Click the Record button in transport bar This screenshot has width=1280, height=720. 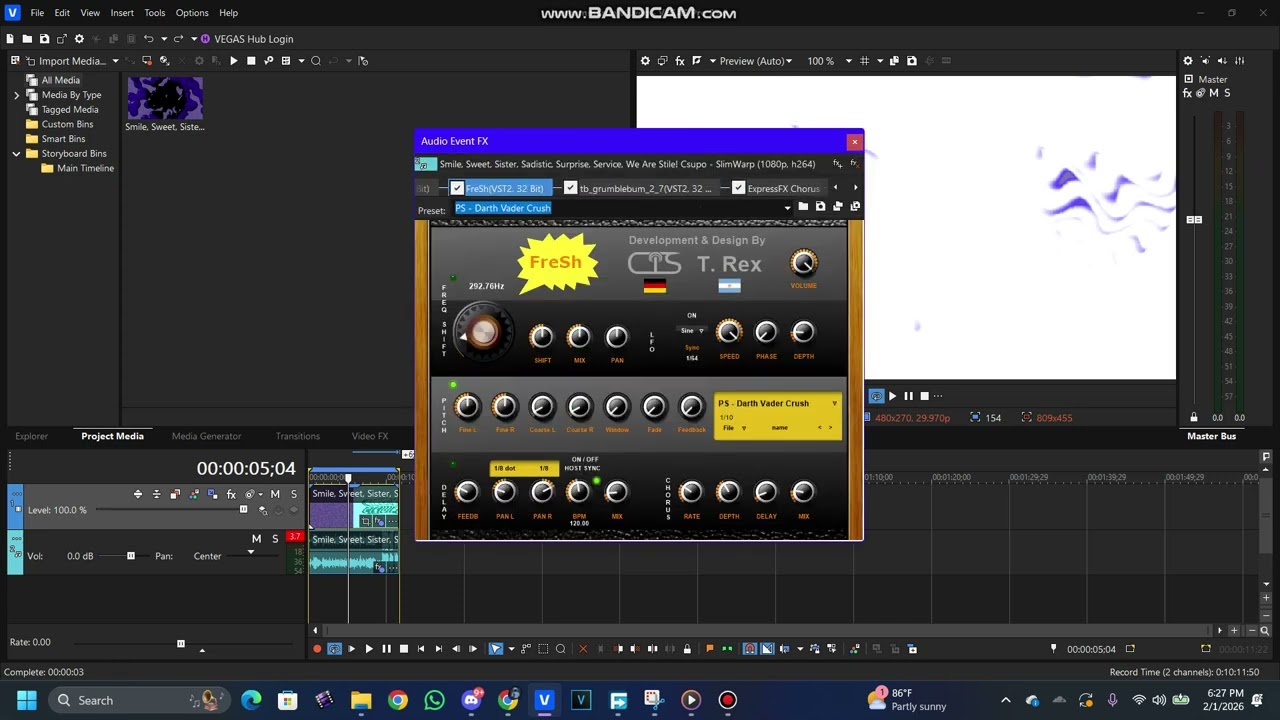[x=317, y=649]
